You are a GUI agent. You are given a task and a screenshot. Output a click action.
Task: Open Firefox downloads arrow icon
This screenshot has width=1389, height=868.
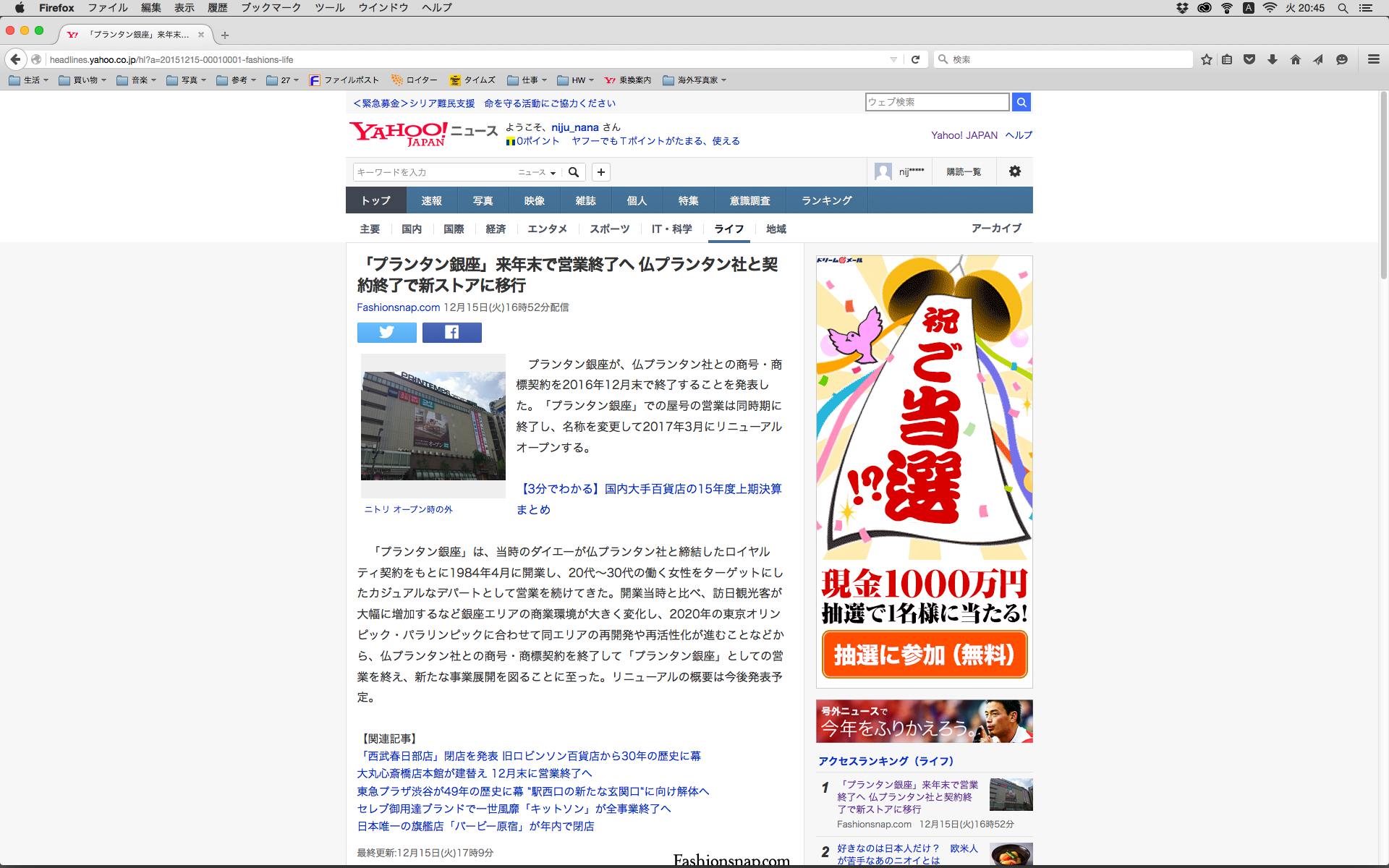[x=1272, y=59]
